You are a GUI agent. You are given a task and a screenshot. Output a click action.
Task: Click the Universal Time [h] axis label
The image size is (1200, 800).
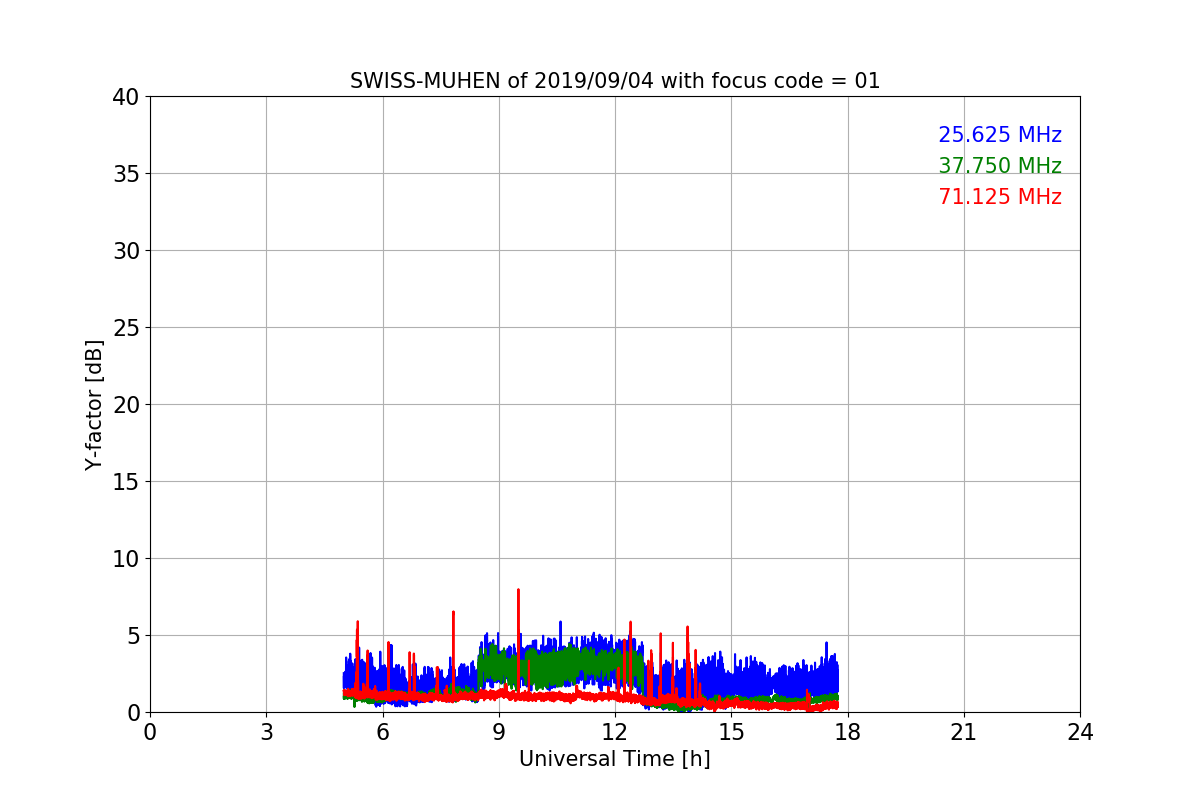point(615,759)
